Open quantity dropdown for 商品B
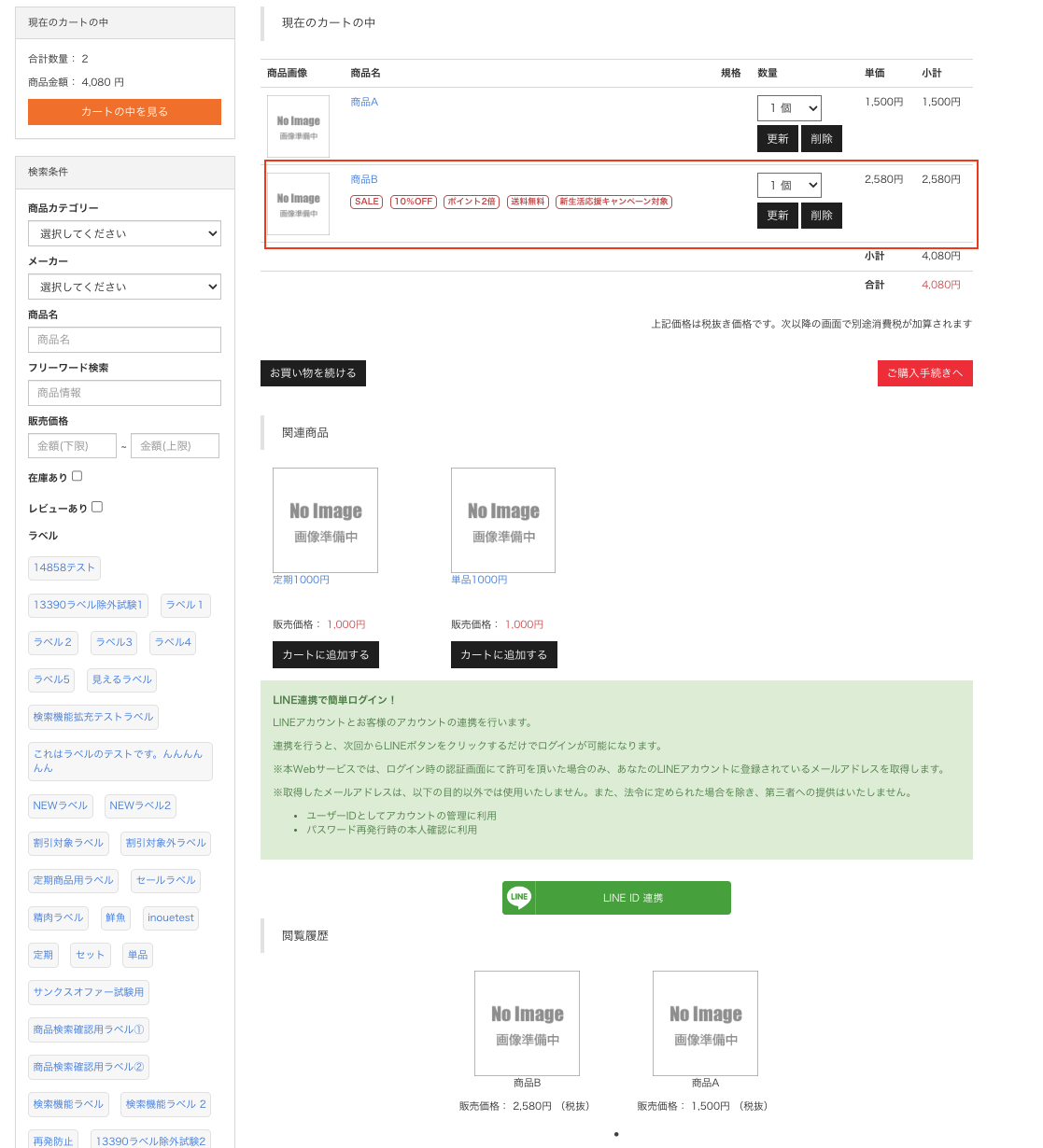 pyautogui.click(x=789, y=185)
